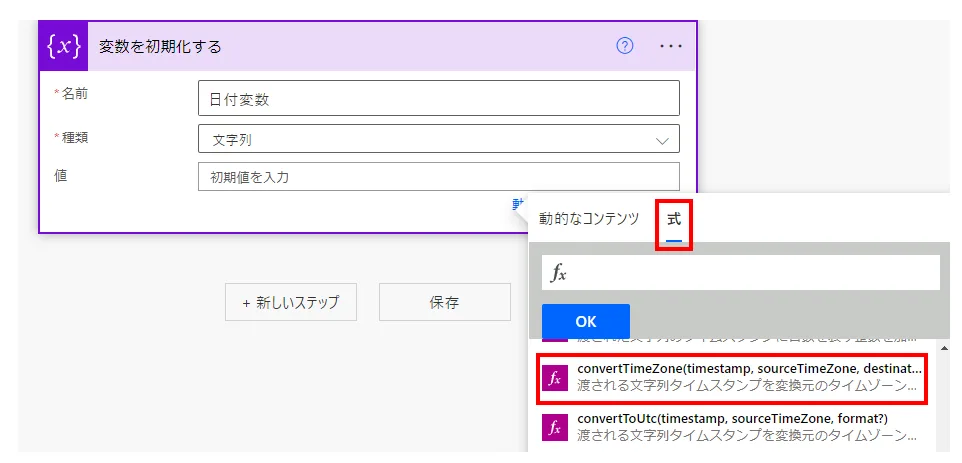Open the ellipsis more options menu
This screenshot has width=962, height=463.
671,46
